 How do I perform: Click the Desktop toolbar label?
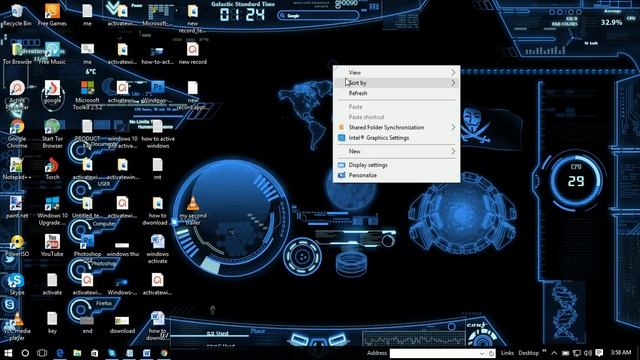coord(529,353)
